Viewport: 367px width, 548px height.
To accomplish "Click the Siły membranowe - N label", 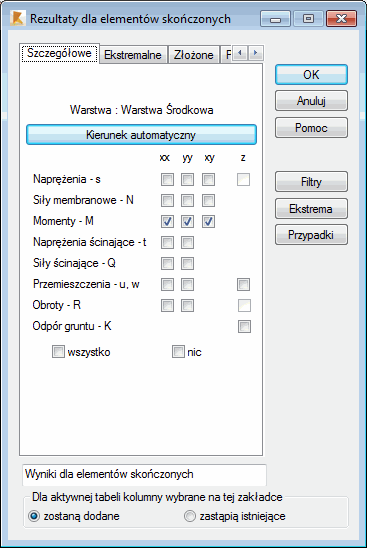I will 83,200.
